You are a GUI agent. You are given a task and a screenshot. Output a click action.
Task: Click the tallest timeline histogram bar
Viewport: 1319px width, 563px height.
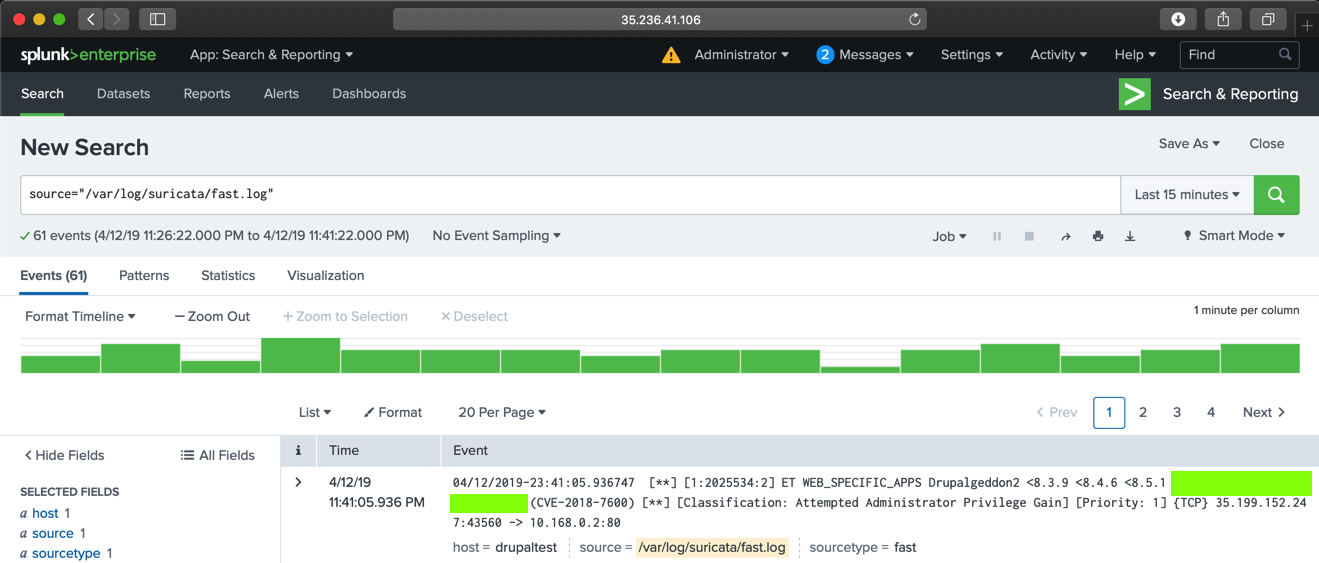(300, 356)
